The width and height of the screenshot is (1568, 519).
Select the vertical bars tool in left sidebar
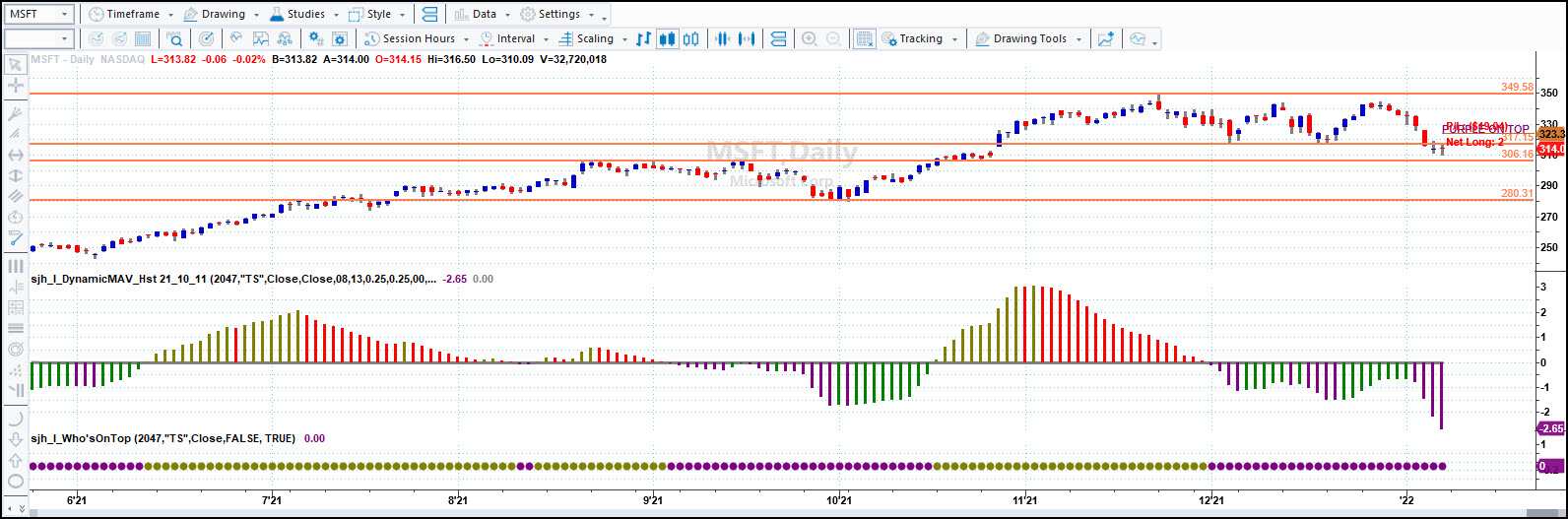pos(15,266)
